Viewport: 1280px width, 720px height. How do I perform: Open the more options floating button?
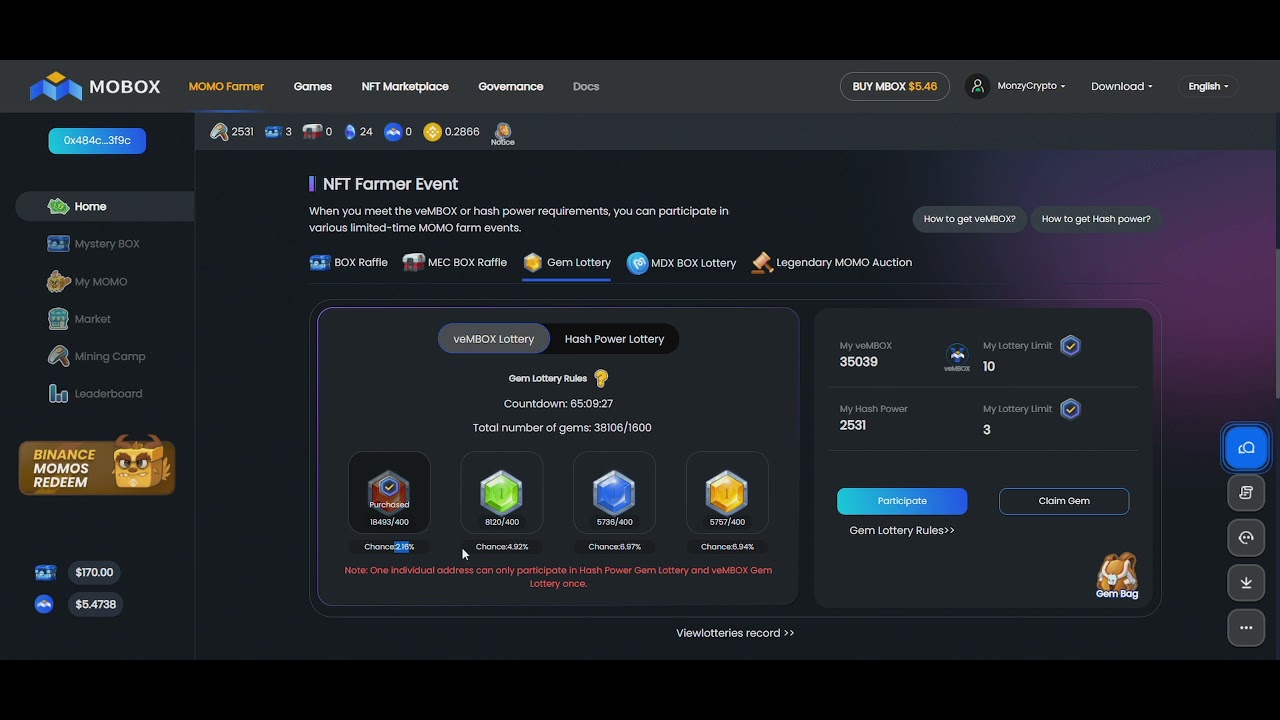(x=1246, y=628)
